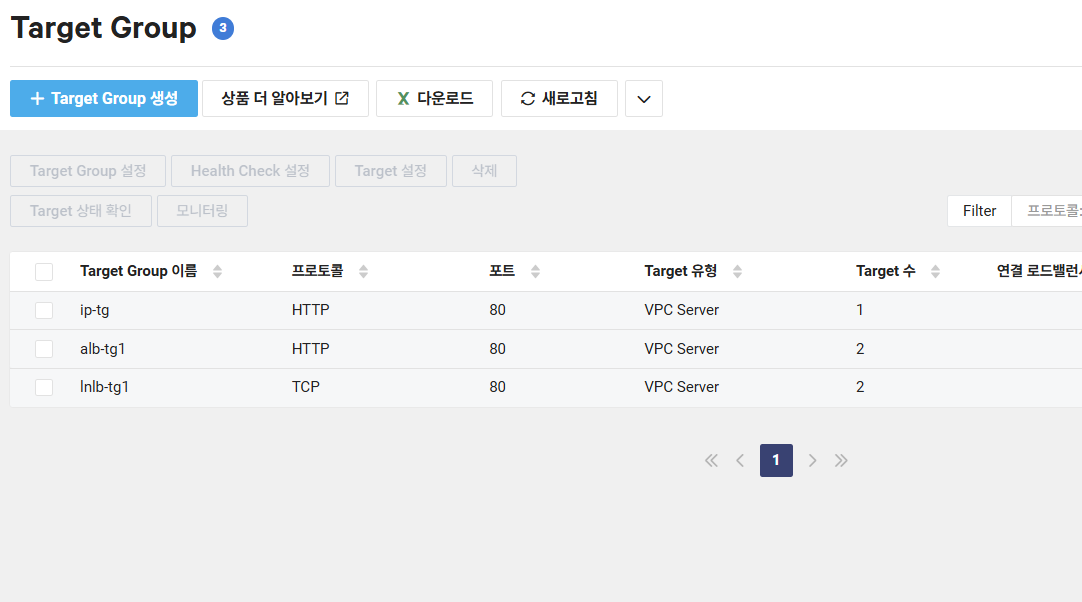1082x602 pixels.
Task: Check the select-all checkbox in table header
Action: 44,270
